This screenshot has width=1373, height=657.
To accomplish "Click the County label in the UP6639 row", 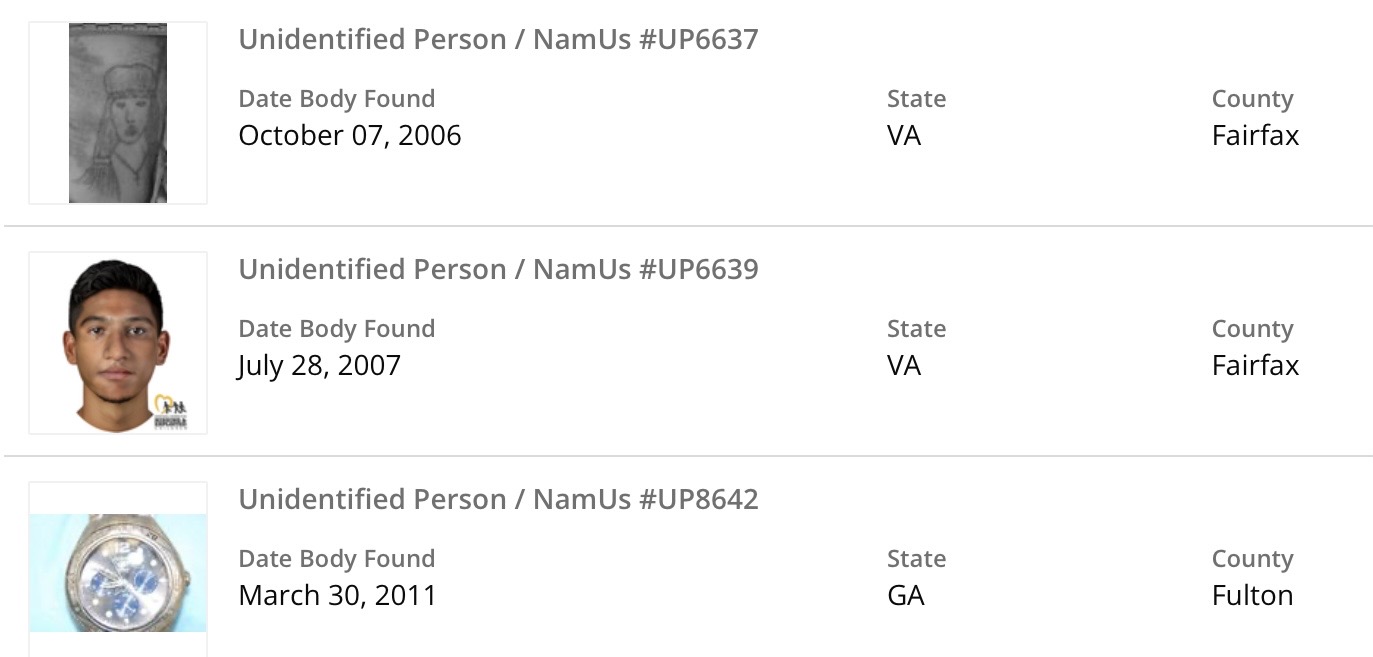I will click(x=1252, y=329).
